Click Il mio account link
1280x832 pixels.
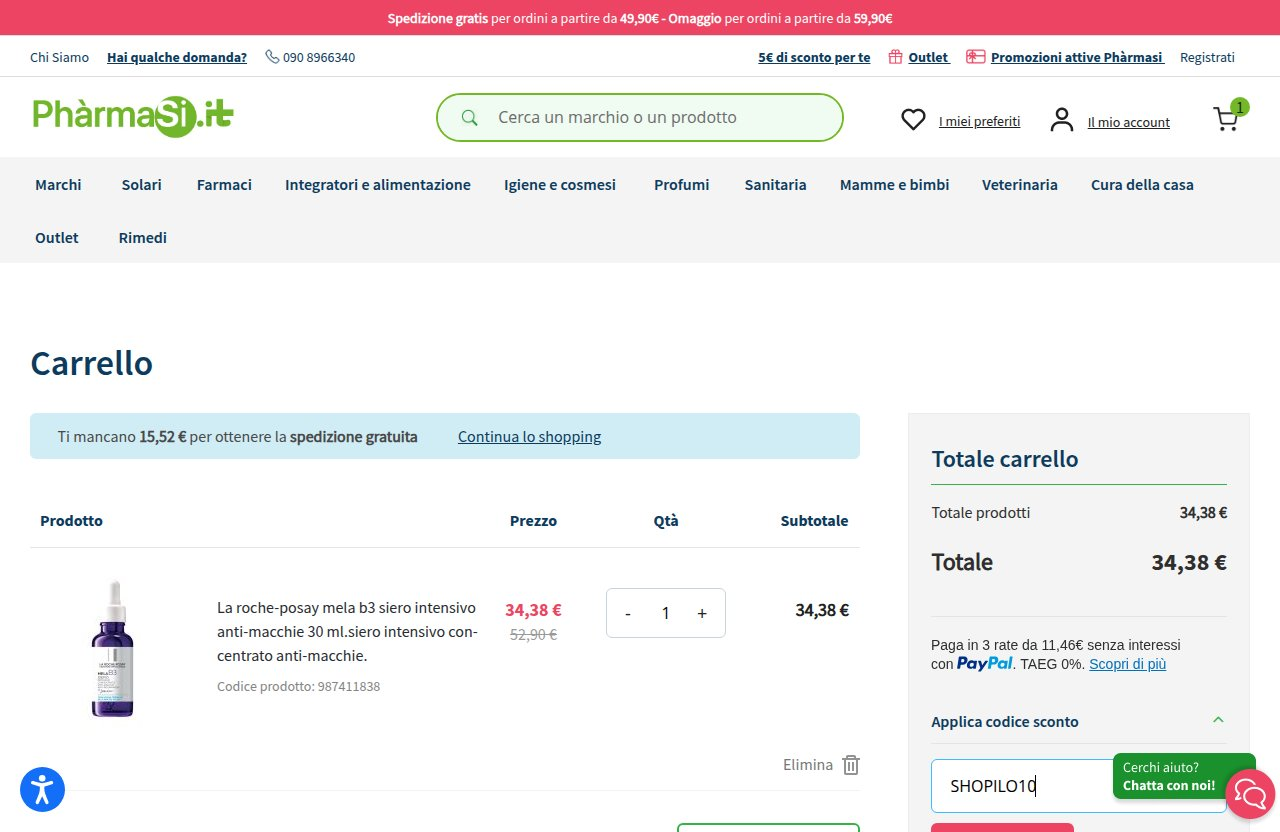pos(1129,122)
